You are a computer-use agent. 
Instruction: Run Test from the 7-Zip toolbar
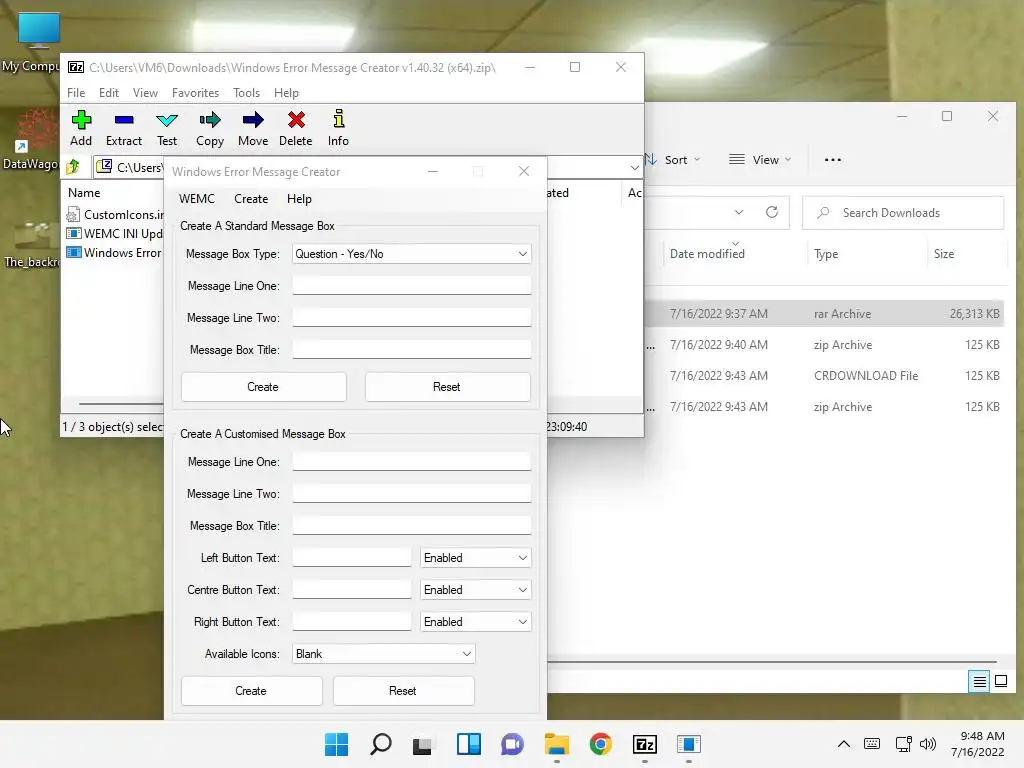[167, 128]
